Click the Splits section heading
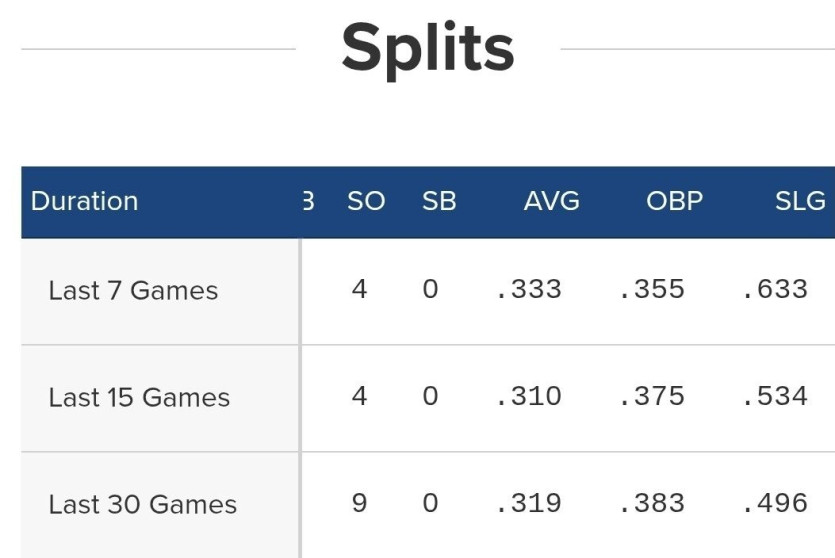This screenshot has height=558, width=835. [x=427, y=48]
